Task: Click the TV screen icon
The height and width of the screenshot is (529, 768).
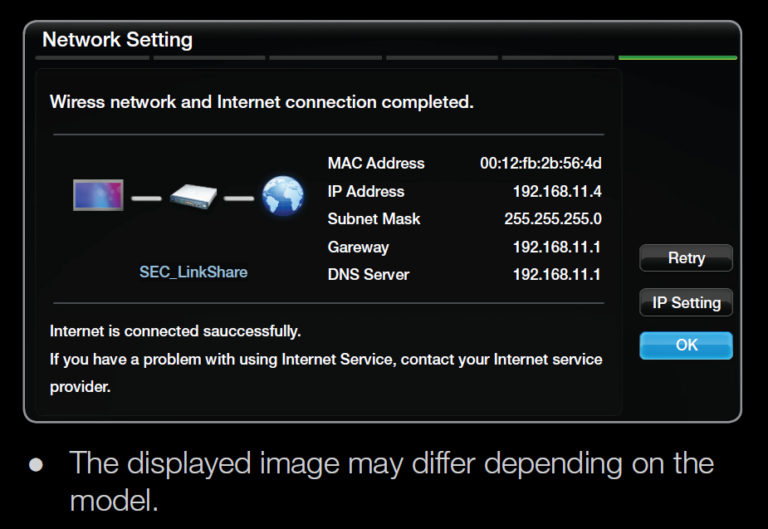Action: [98, 195]
